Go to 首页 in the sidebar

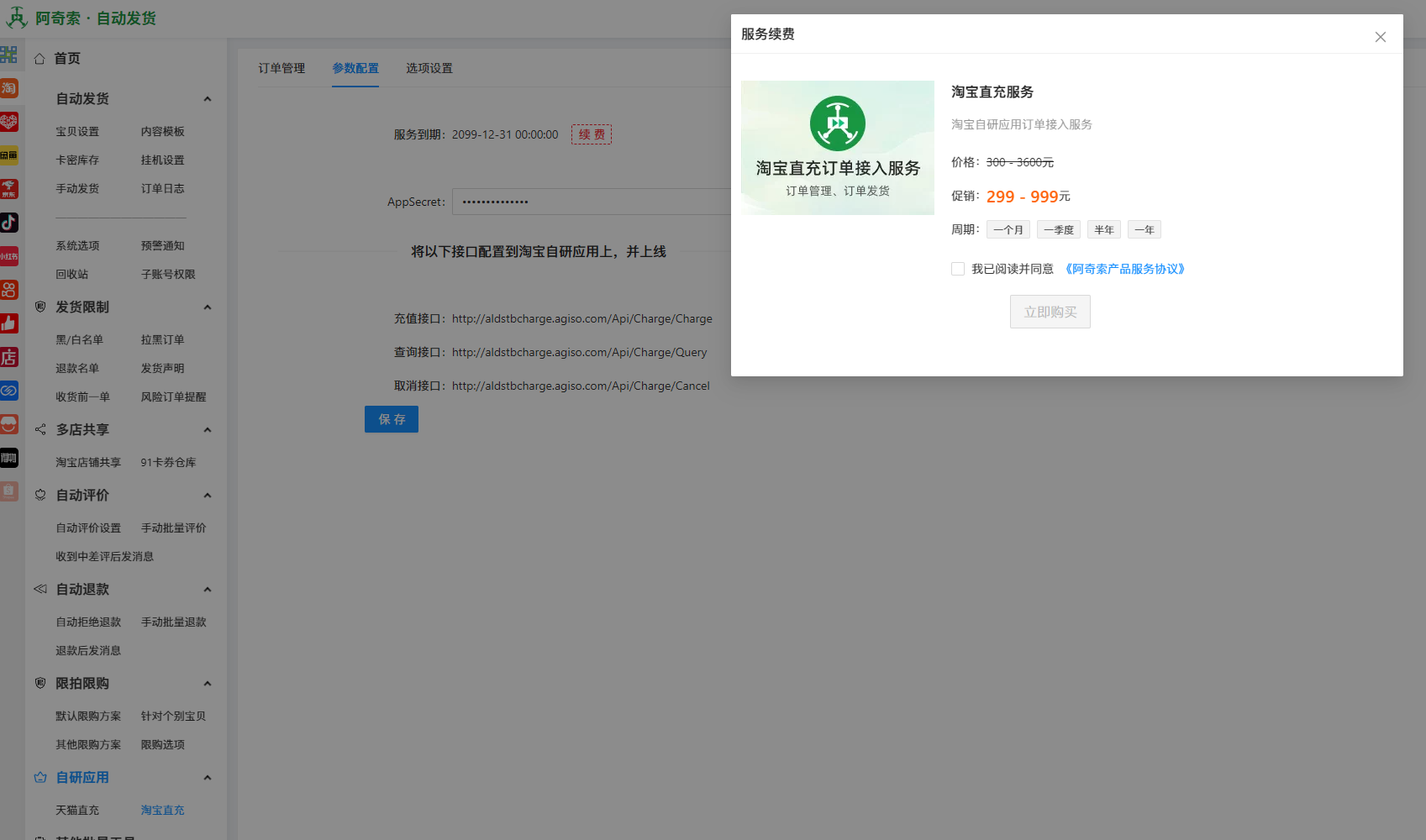pyautogui.click(x=67, y=59)
